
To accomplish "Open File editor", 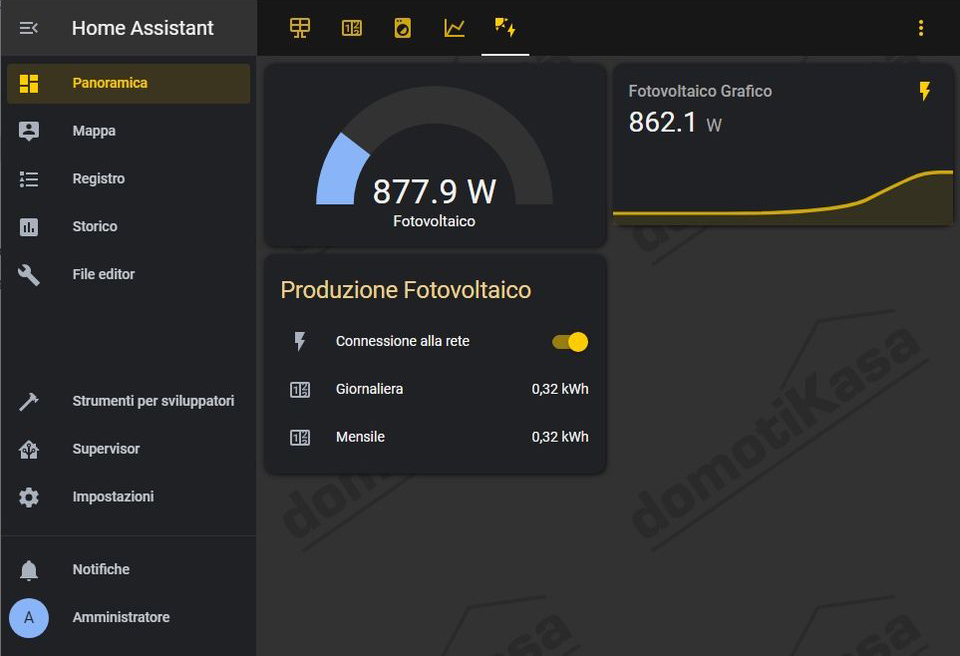I will coord(129,274).
